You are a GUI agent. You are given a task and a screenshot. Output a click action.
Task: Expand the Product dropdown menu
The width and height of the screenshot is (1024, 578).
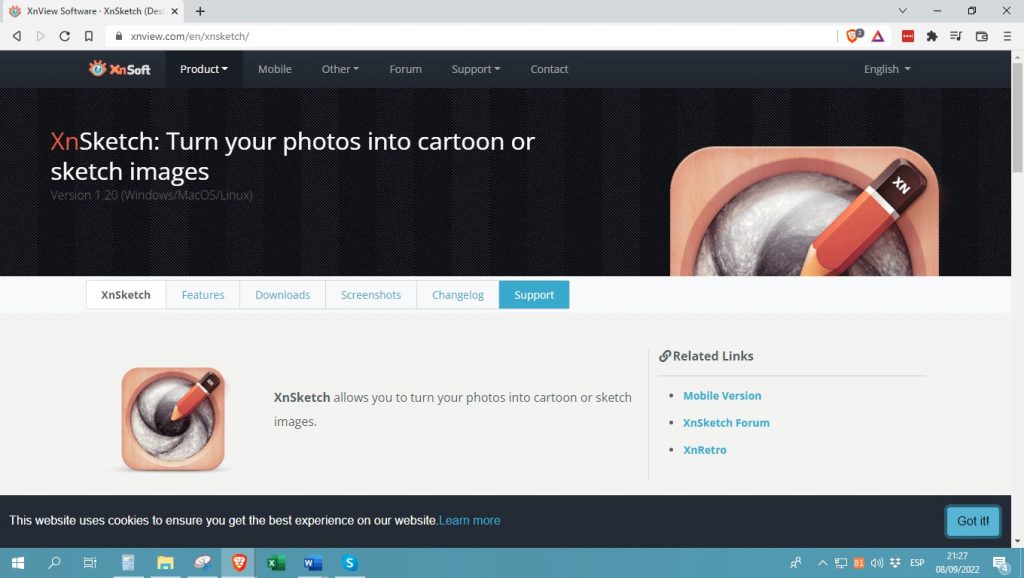tap(204, 69)
